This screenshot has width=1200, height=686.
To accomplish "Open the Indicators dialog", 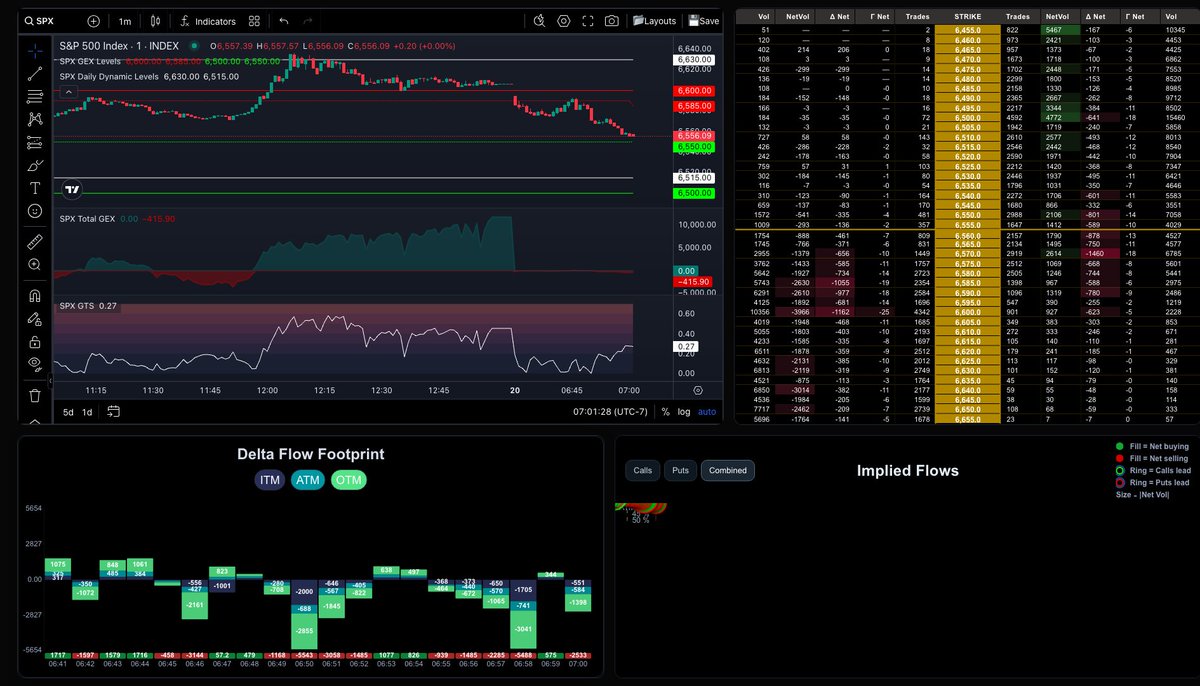I will pyautogui.click(x=209, y=21).
